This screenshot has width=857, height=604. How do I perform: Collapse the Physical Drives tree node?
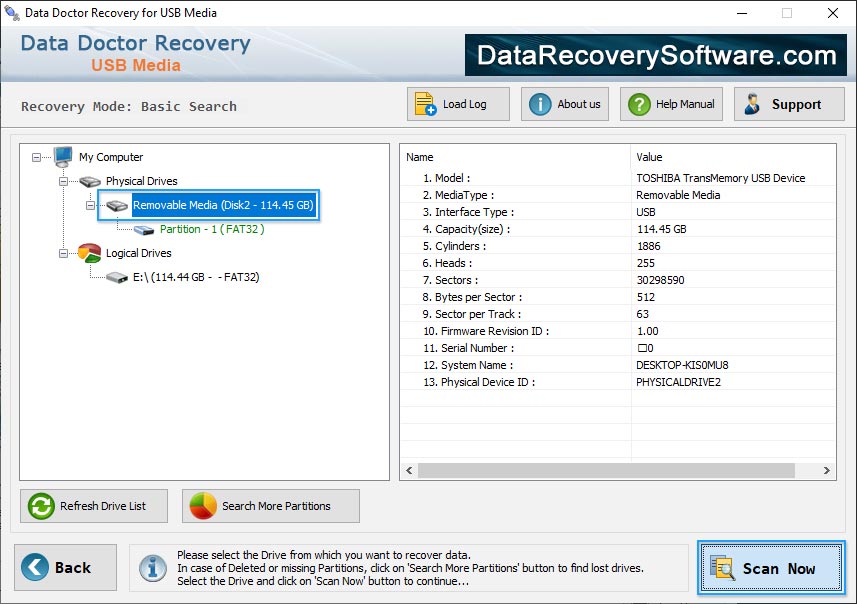point(64,181)
